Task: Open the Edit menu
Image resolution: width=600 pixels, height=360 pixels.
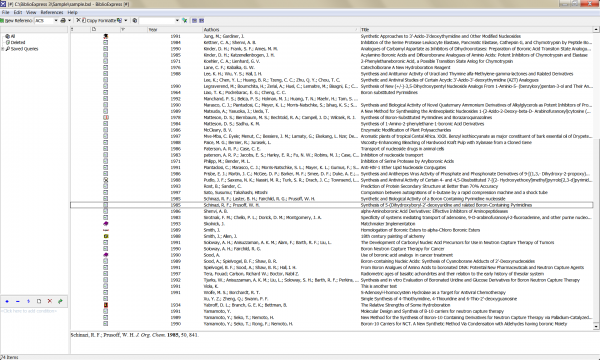Action: point(18,12)
